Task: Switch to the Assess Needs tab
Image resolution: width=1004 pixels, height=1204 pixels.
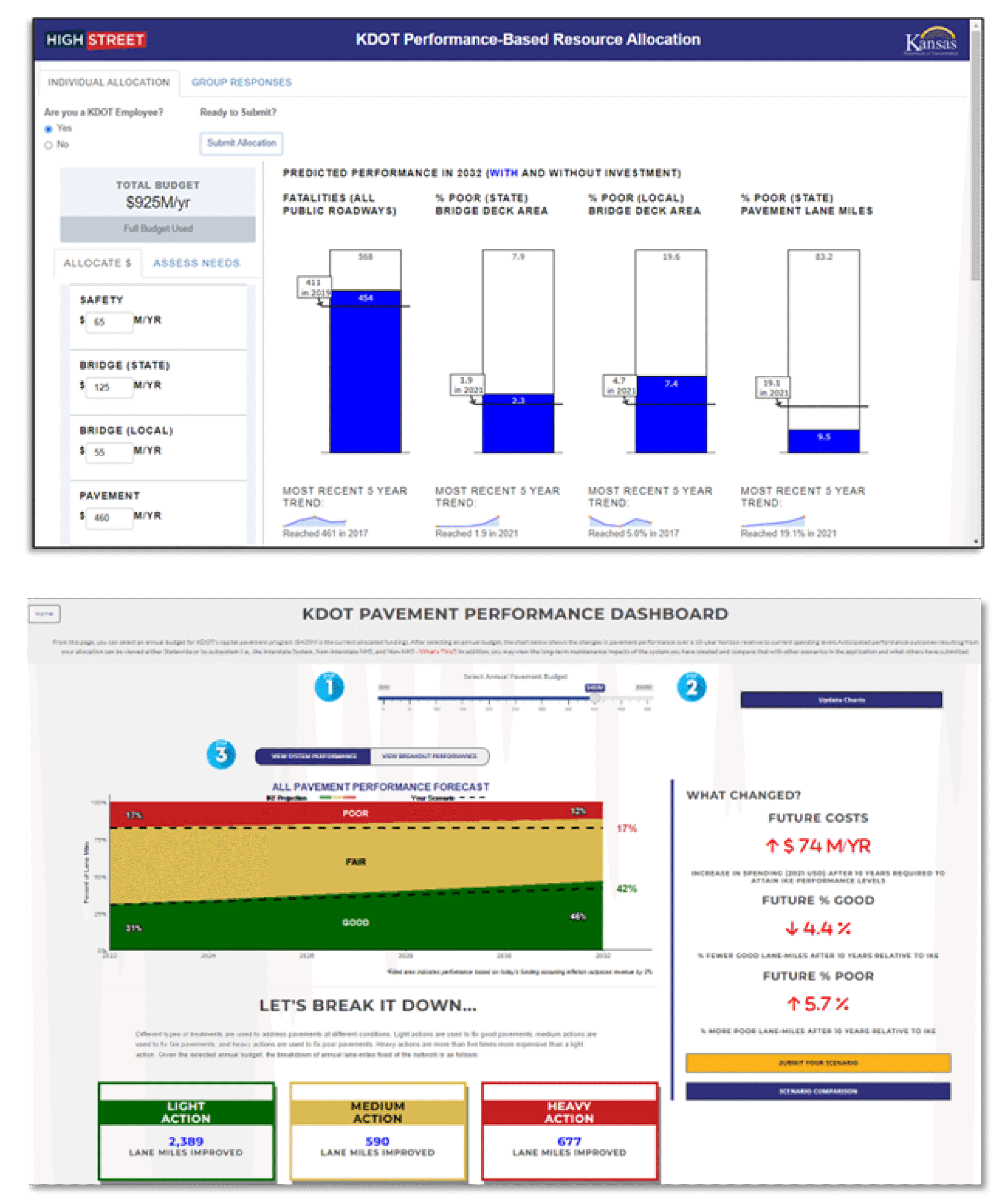Action: (196, 263)
